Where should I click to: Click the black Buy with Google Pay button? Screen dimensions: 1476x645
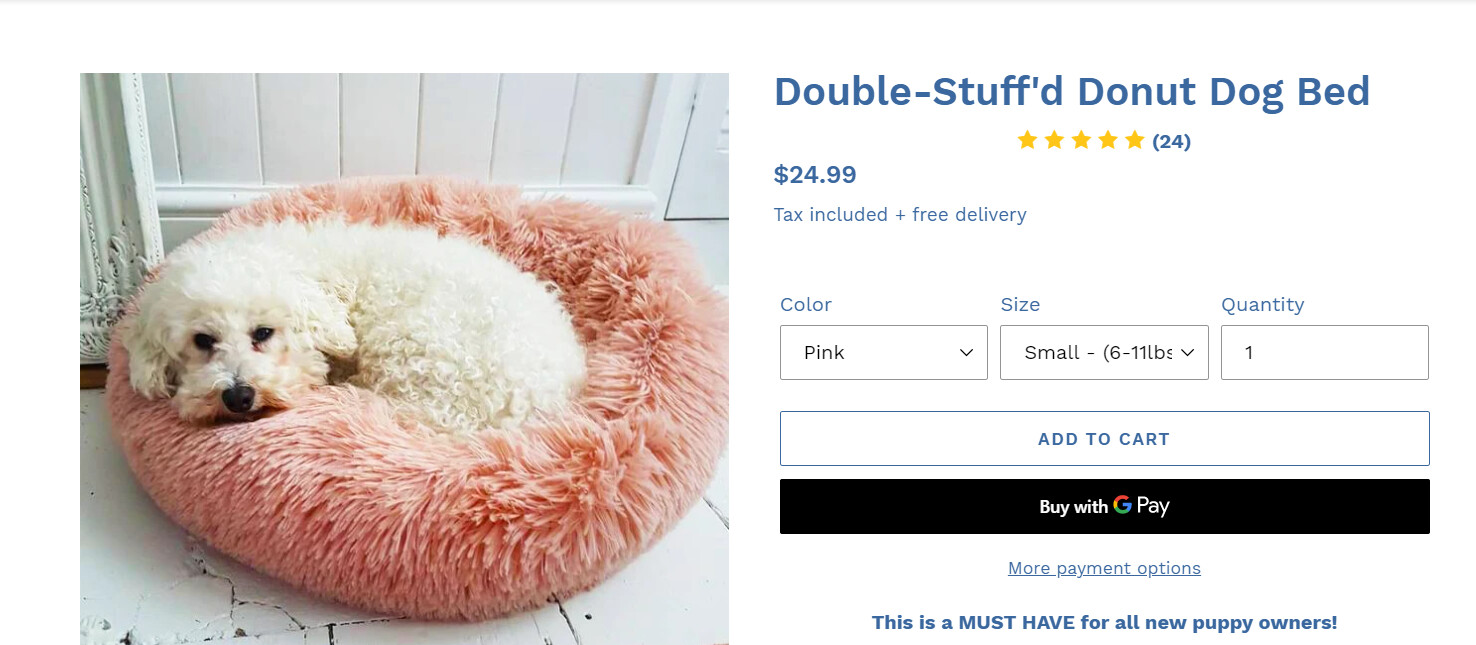pos(1104,506)
